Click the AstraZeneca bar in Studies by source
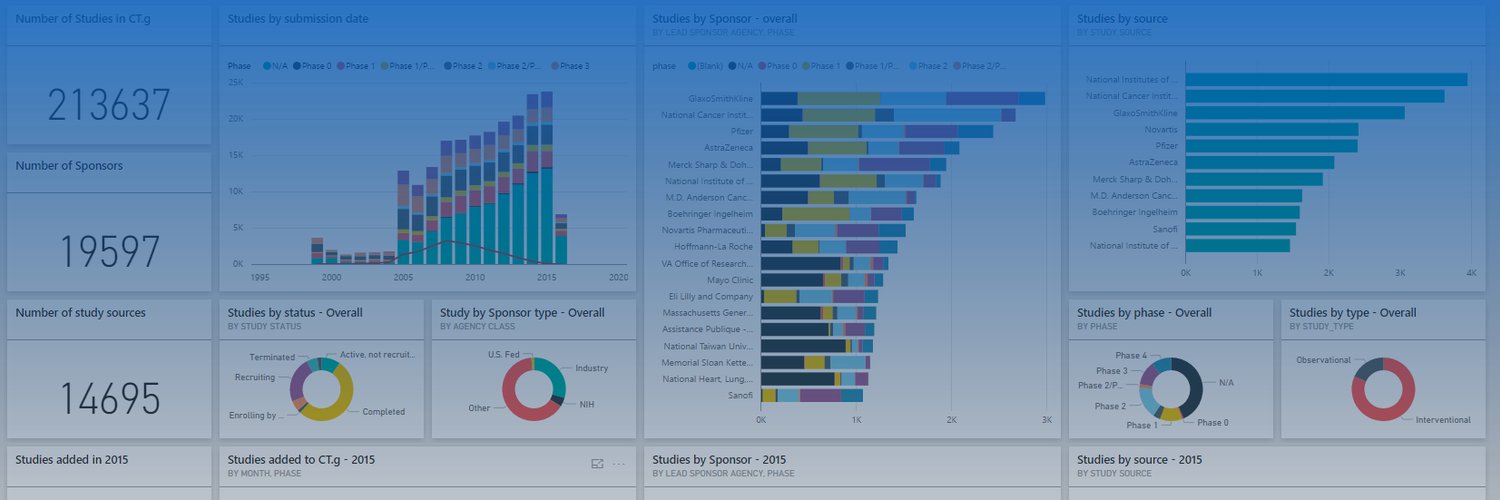1500x500 pixels. coord(1260,162)
